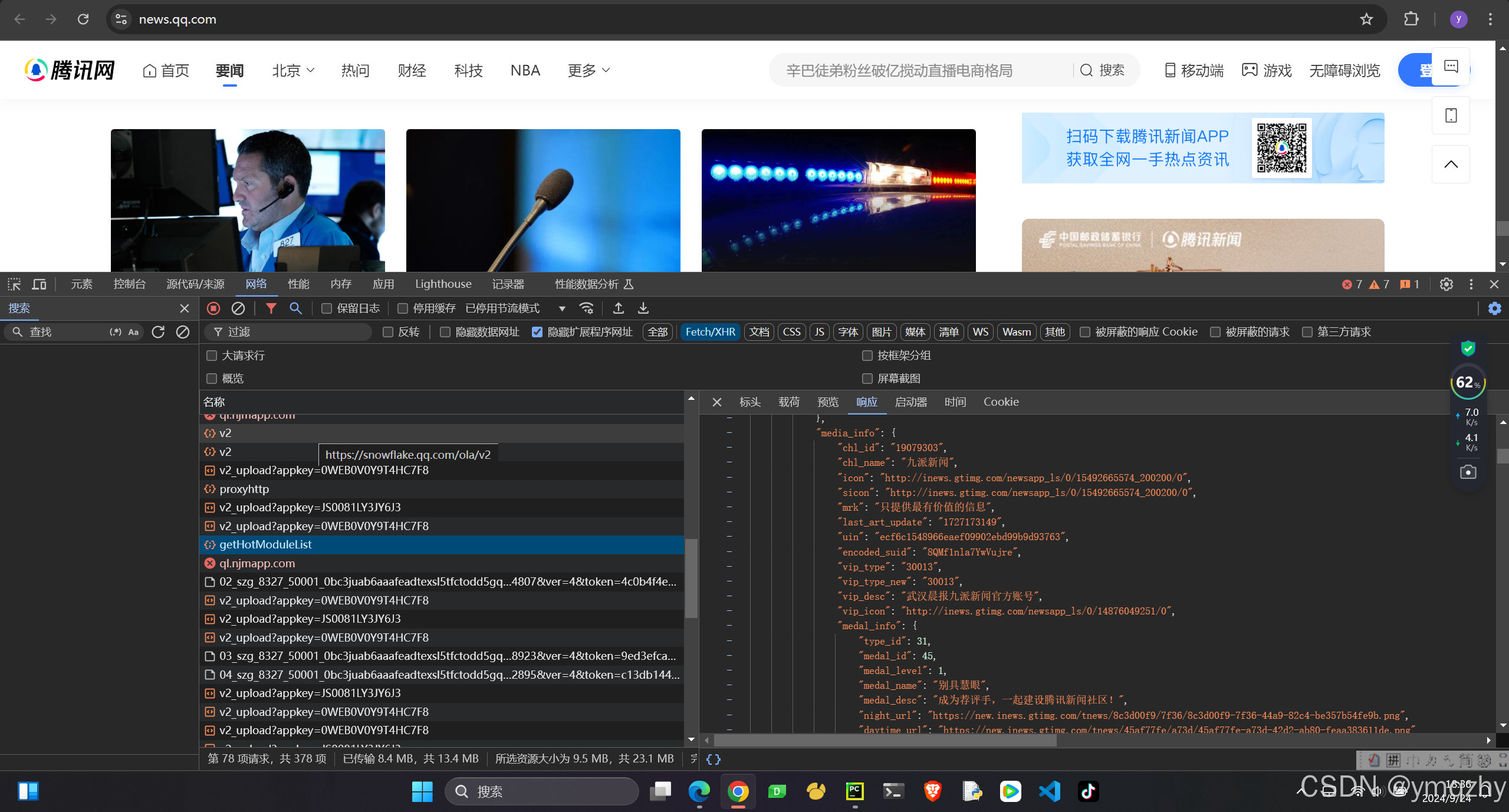Select the JS filter type button
This screenshot has width=1509, height=812.
[x=819, y=332]
